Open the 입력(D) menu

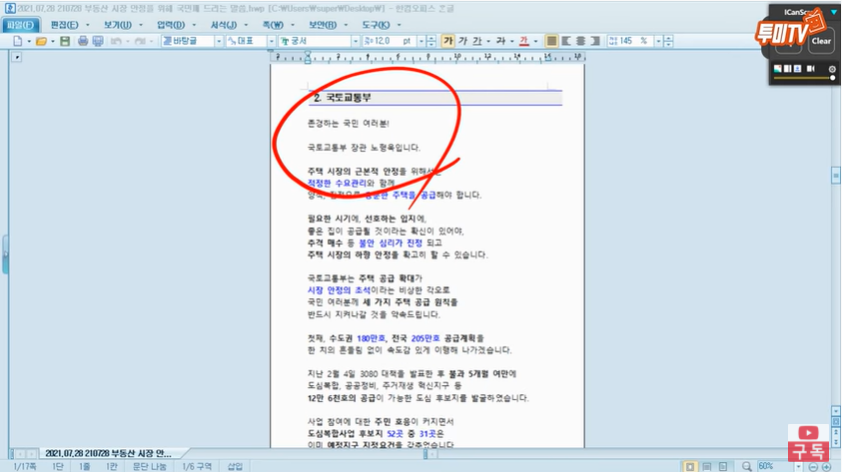pyautogui.click(x=170, y=25)
